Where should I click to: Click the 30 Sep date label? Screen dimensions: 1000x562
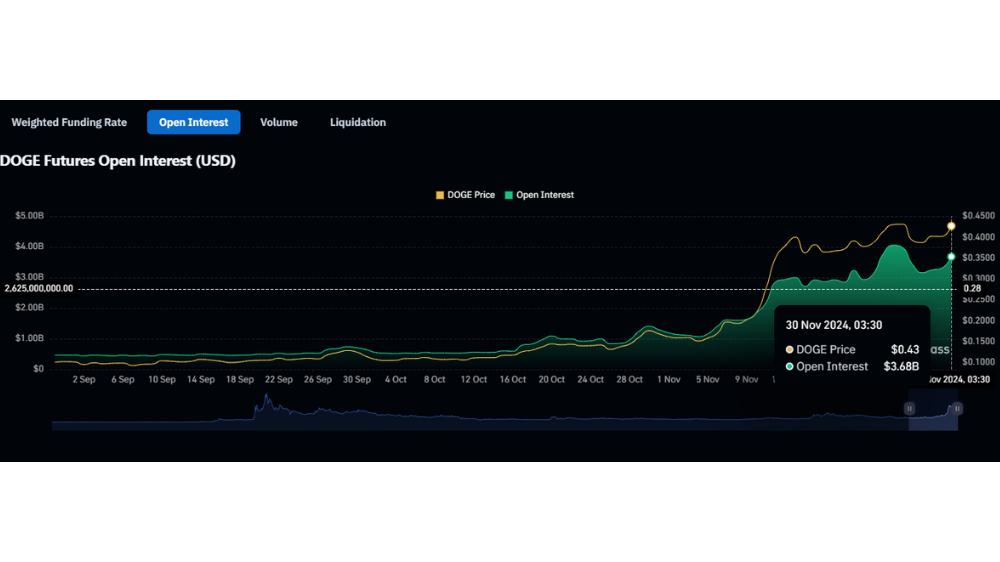coord(357,380)
